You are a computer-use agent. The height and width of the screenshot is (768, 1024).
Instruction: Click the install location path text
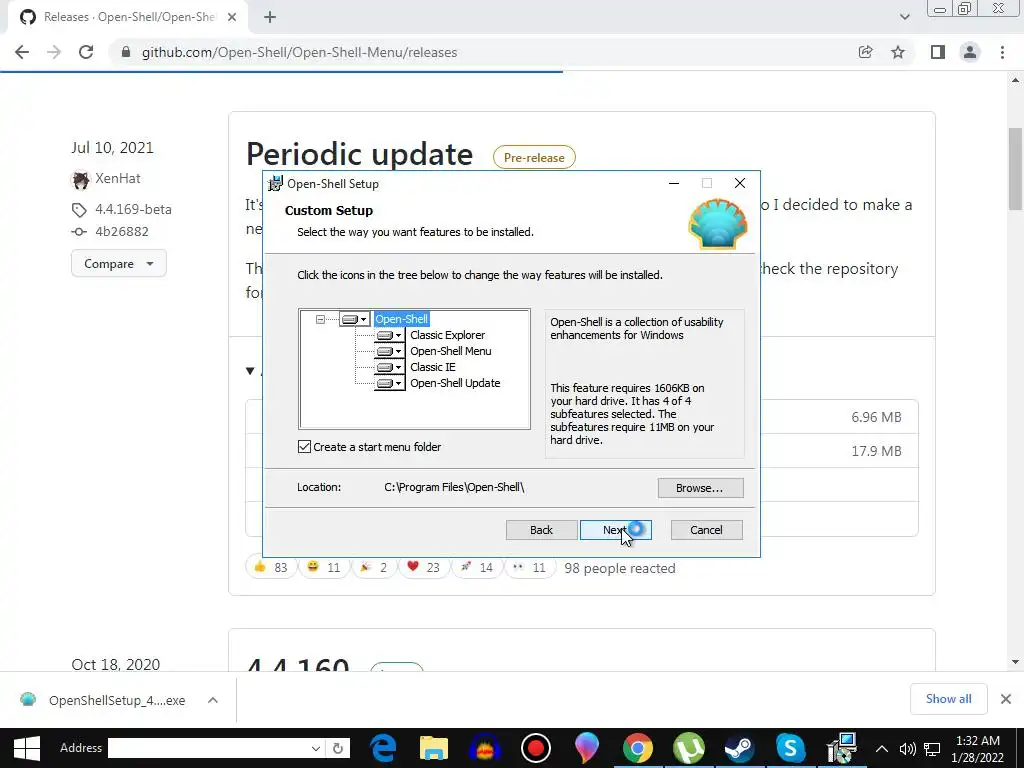pos(454,487)
